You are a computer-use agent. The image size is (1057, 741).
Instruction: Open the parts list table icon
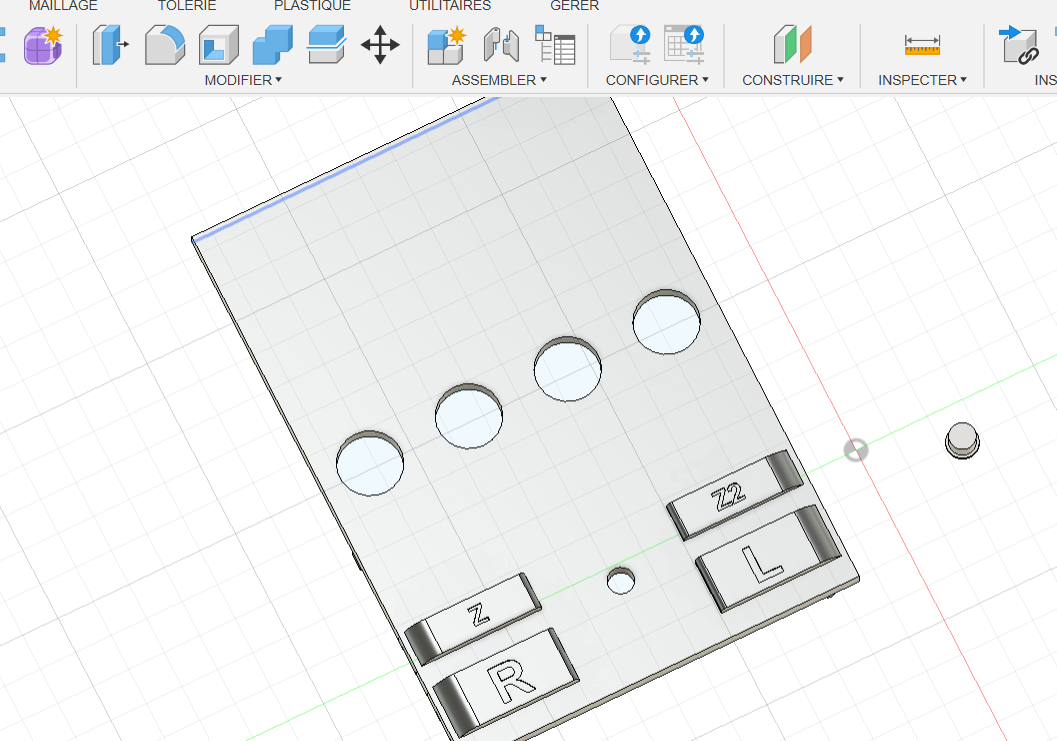pos(555,45)
